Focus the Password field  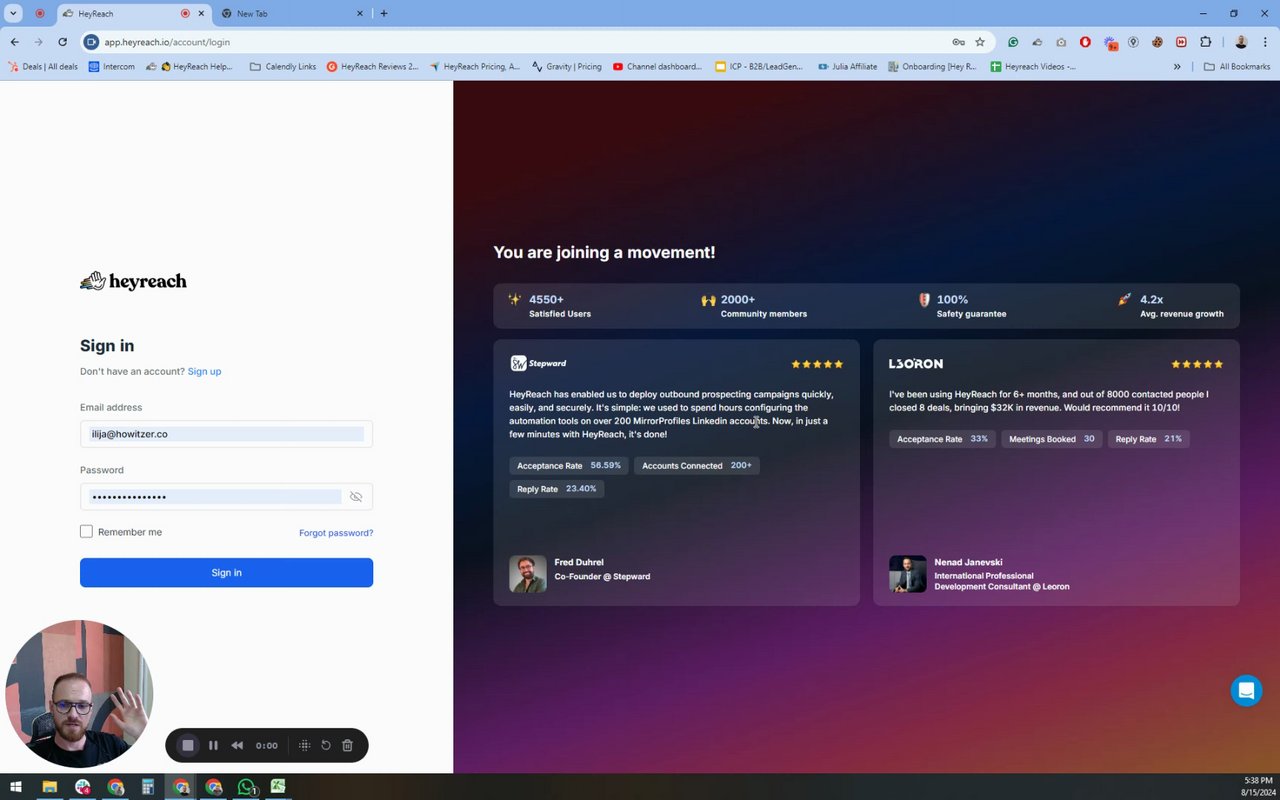tap(226, 497)
